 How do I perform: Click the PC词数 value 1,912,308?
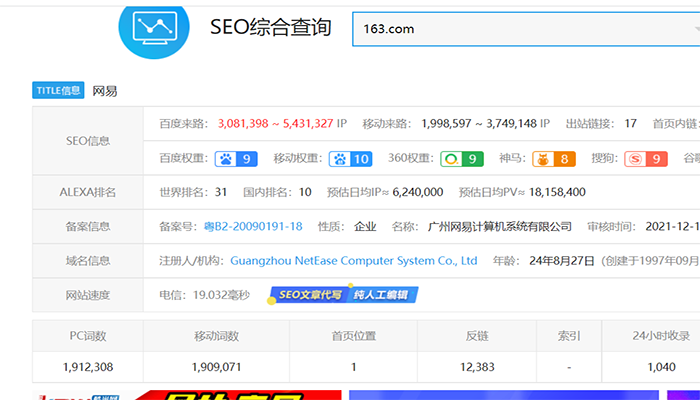pyautogui.click(x=88, y=367)
